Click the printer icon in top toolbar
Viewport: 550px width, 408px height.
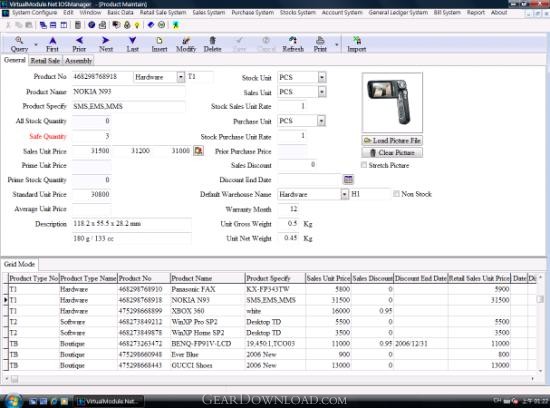click(x=102, y=25)
